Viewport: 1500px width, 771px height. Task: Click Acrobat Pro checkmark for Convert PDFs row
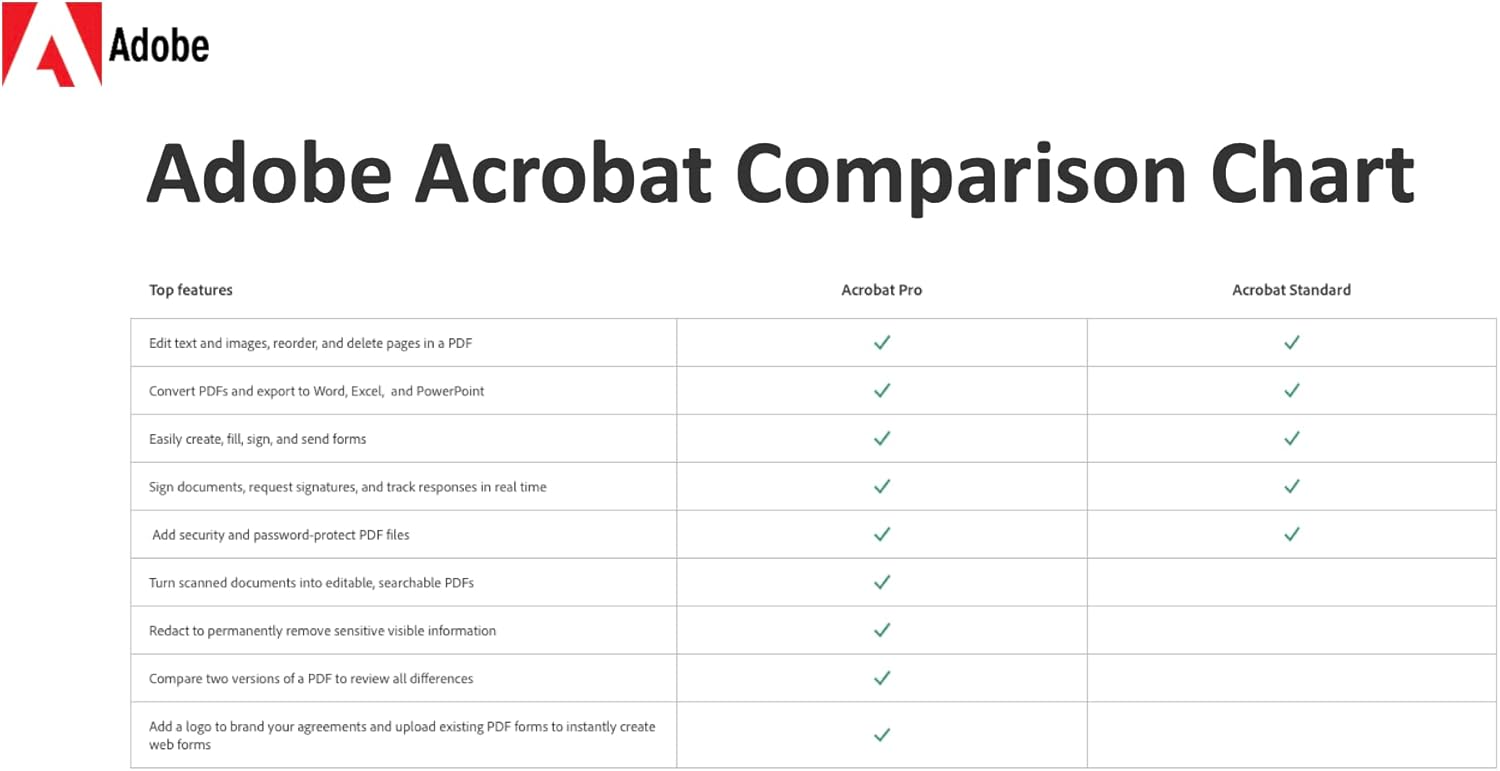click(x=881, y=390)
